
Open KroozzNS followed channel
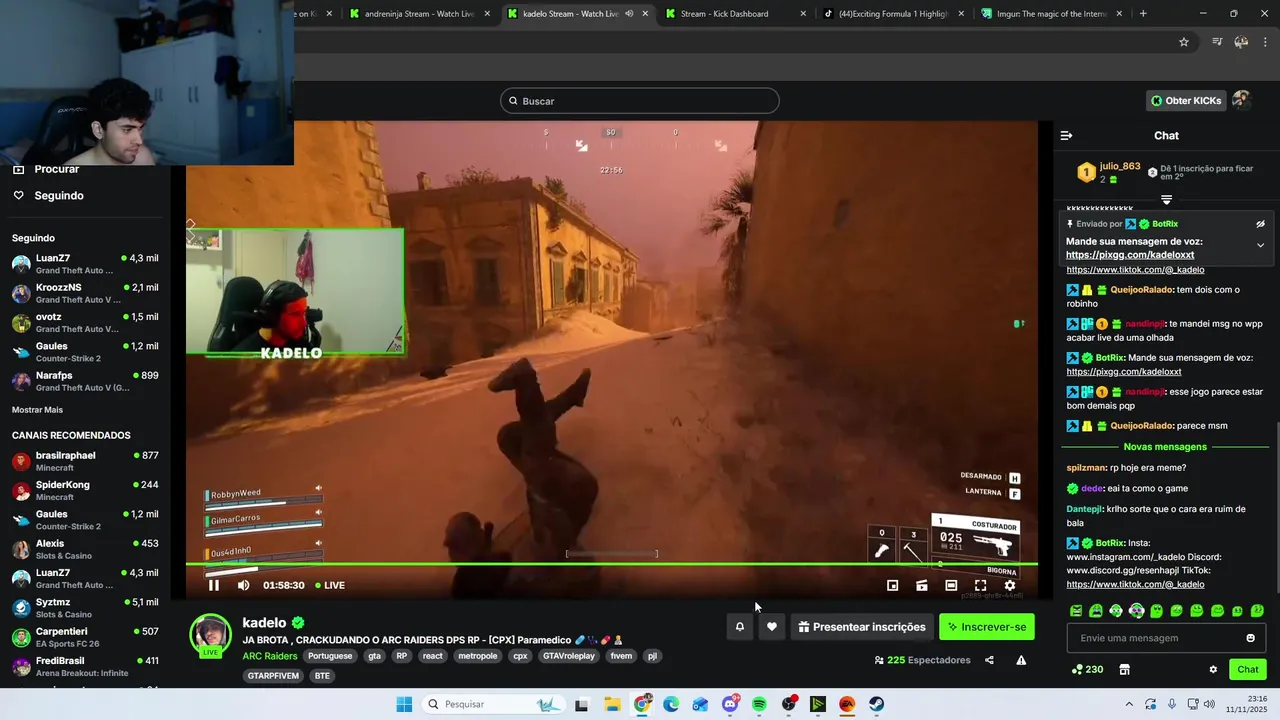85,293
